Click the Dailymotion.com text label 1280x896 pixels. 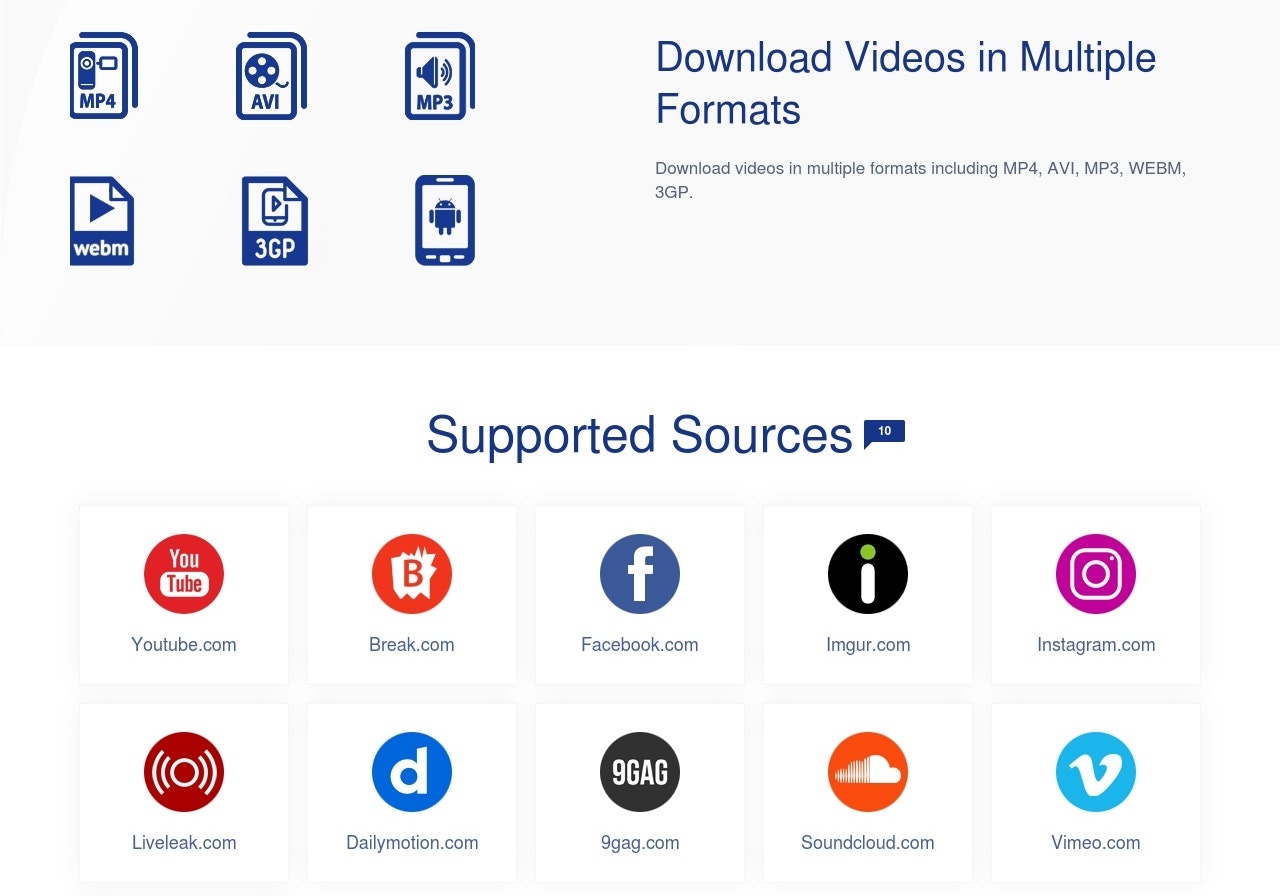coord(412,843)
